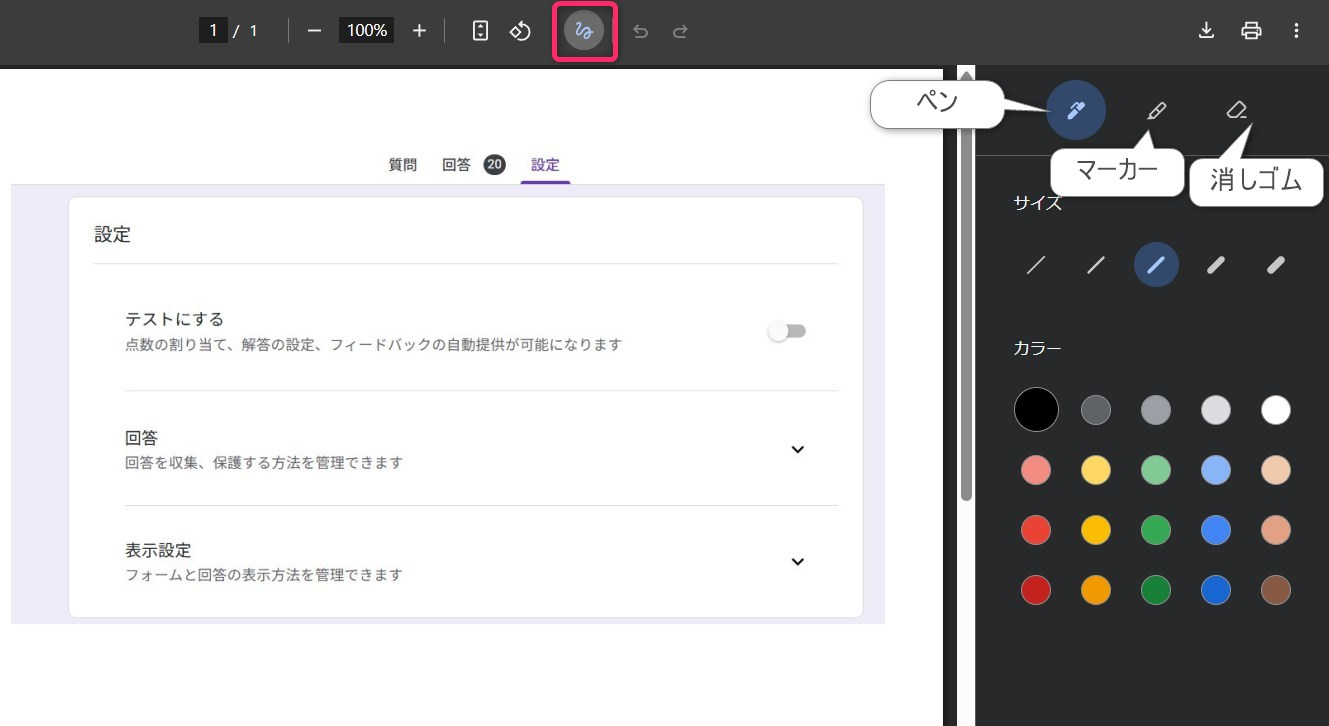Expand the 回答 settings section
The image size is (1329, 726).
[x=797, y=449]
